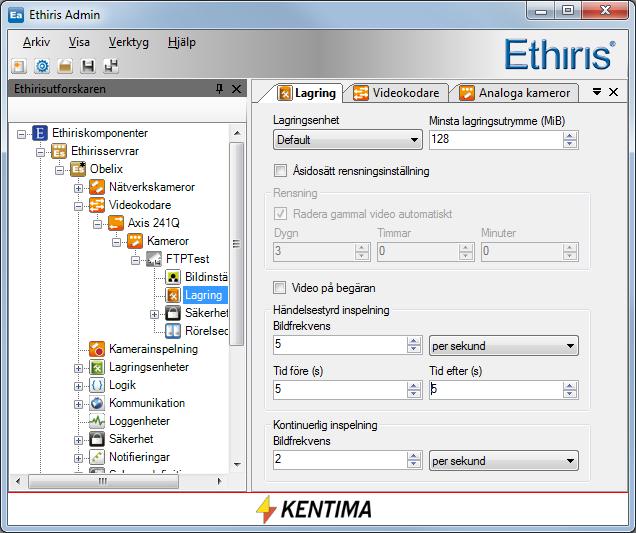Close the Ethirisutforskaren panel
Viewport: 636px width, 533px height.
pyautogui.click(x=236, y=89)
